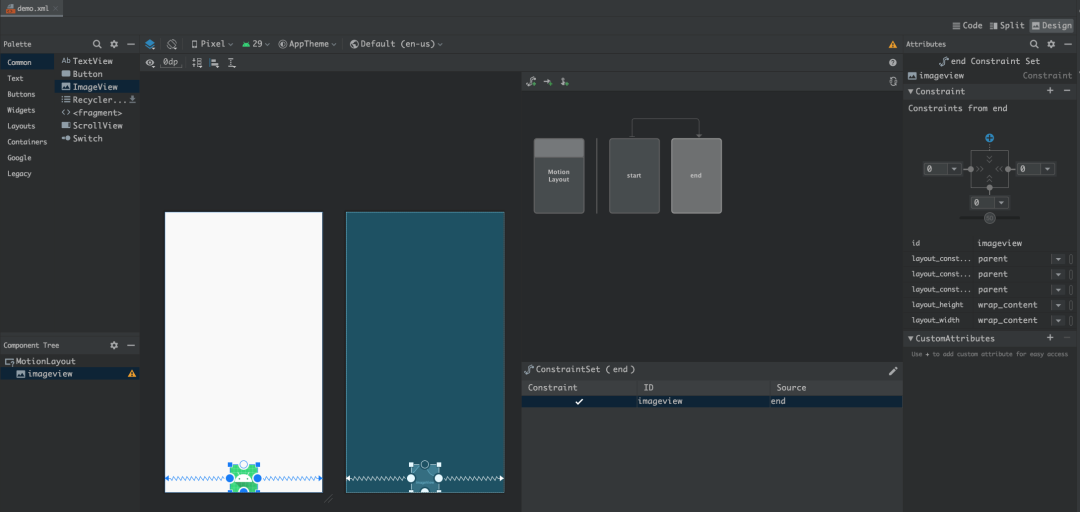1080x512 pixels.
Task: Toggle the view options eye icon
Action: (x=150, y=62)
